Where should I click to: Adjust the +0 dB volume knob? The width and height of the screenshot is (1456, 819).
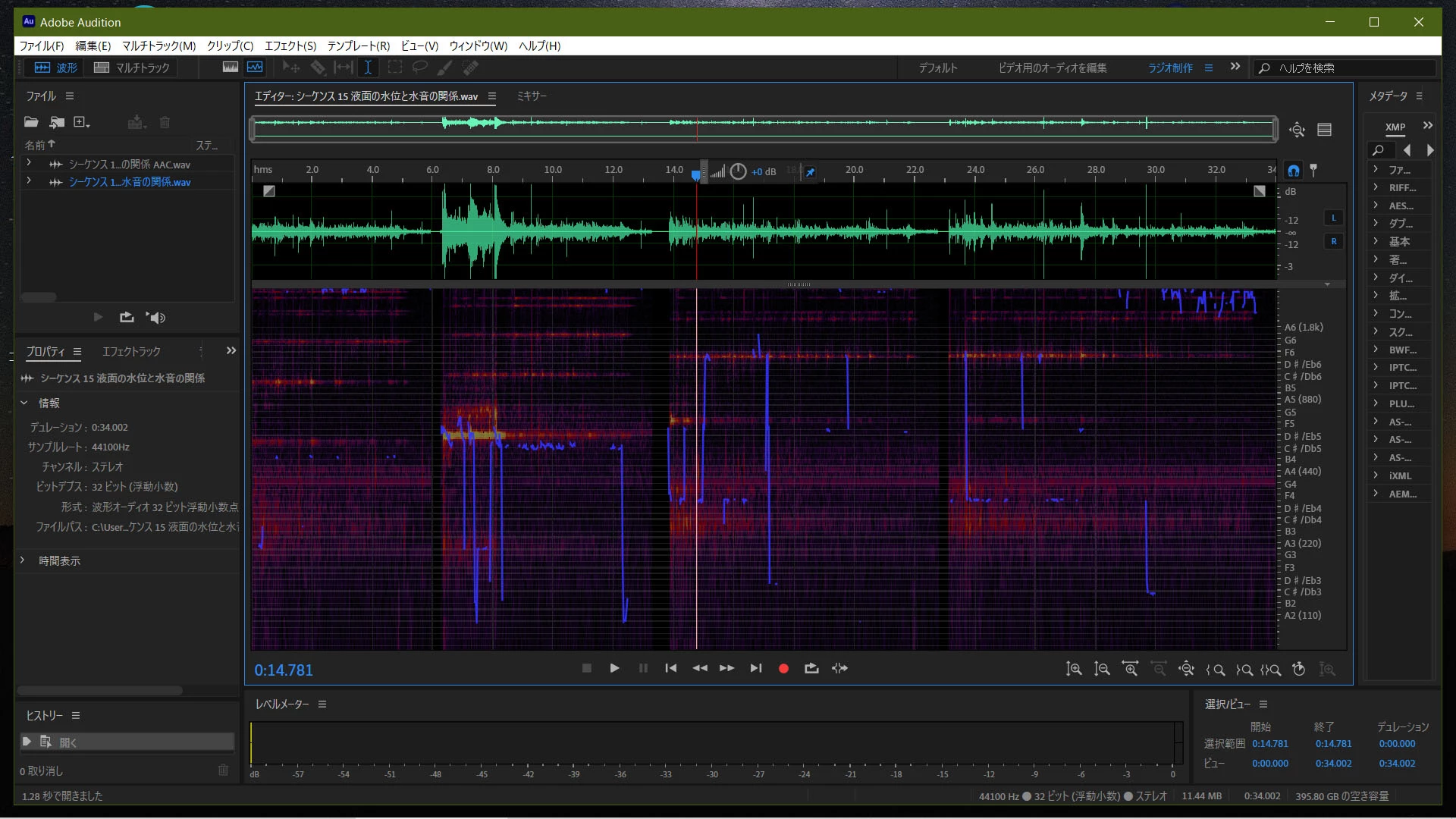(x=738, y=171)
